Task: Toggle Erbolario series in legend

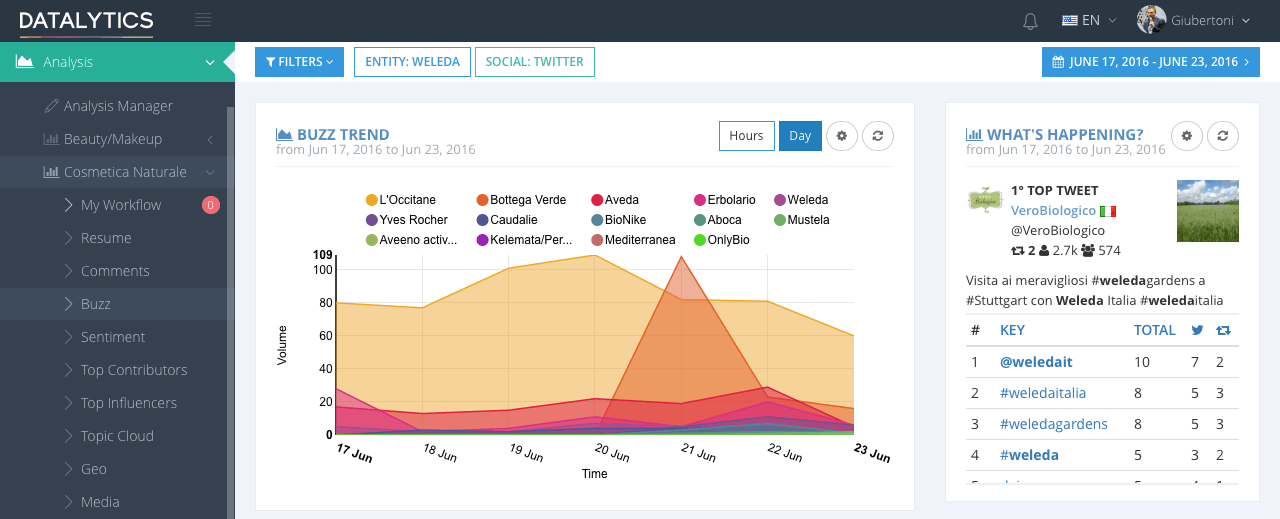Action: [724, 200]
